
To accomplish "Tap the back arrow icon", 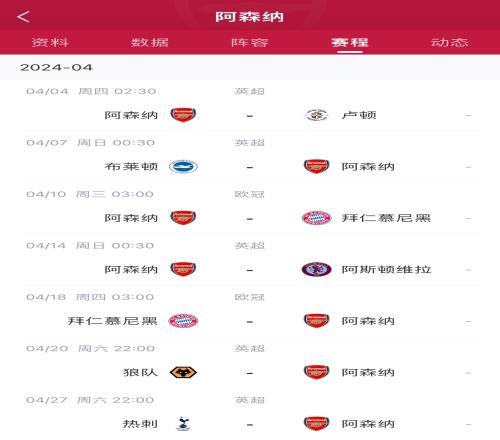I will (x=23, y=17).
